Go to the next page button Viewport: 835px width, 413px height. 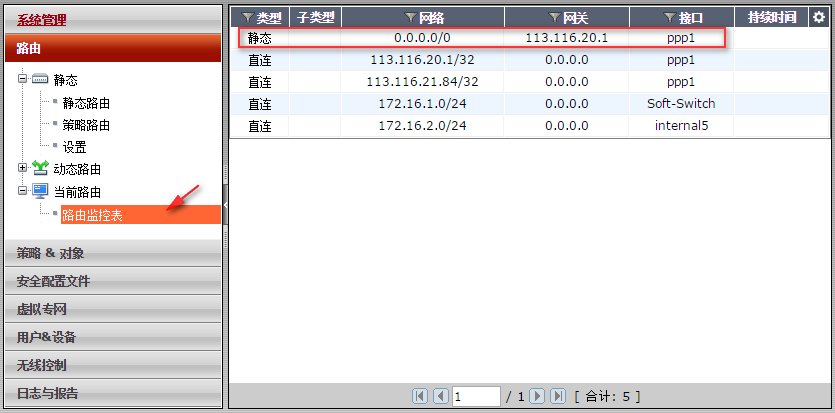tap(537, 396)
